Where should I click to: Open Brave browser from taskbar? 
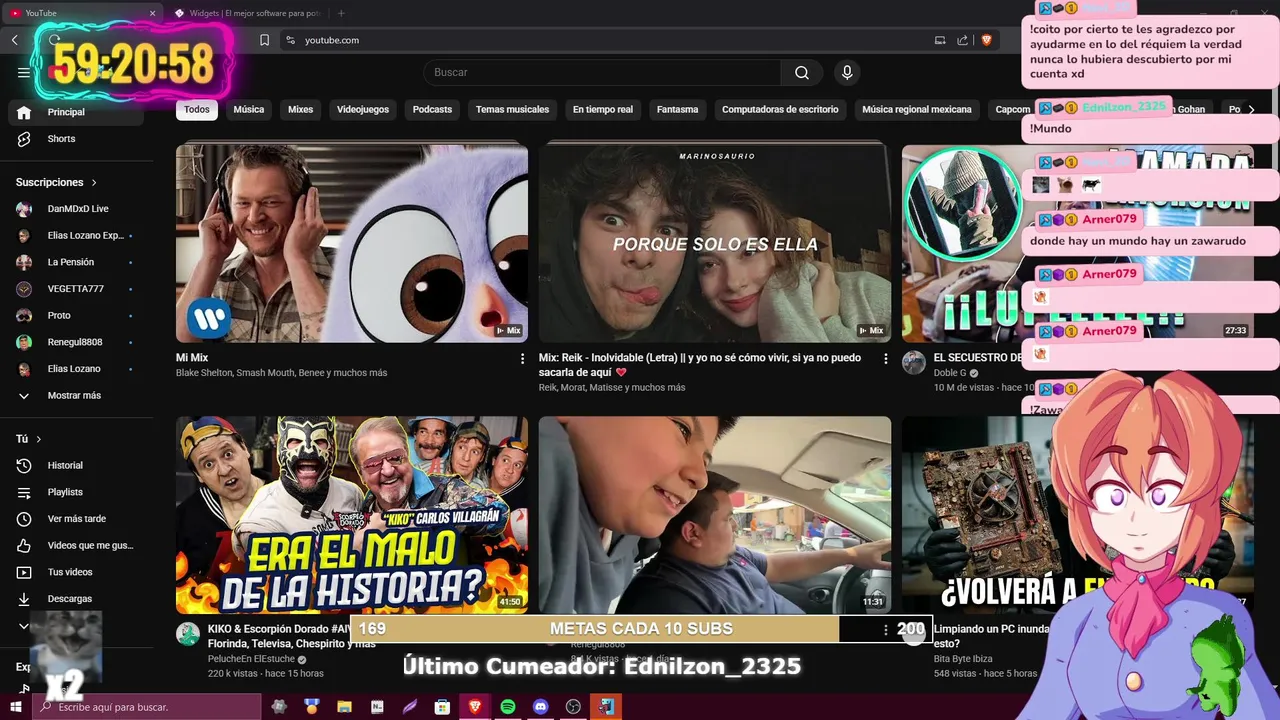point(475,707)
